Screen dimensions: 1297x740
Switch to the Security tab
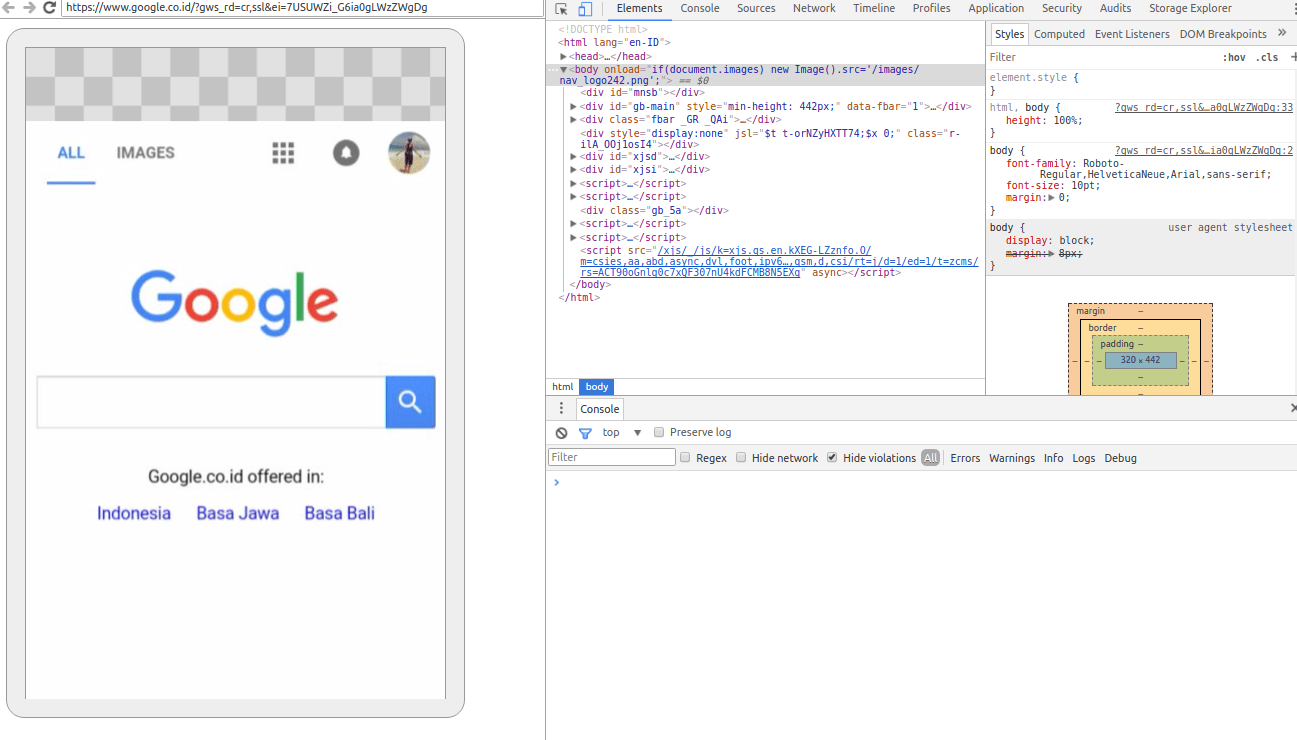(1062, 9)
